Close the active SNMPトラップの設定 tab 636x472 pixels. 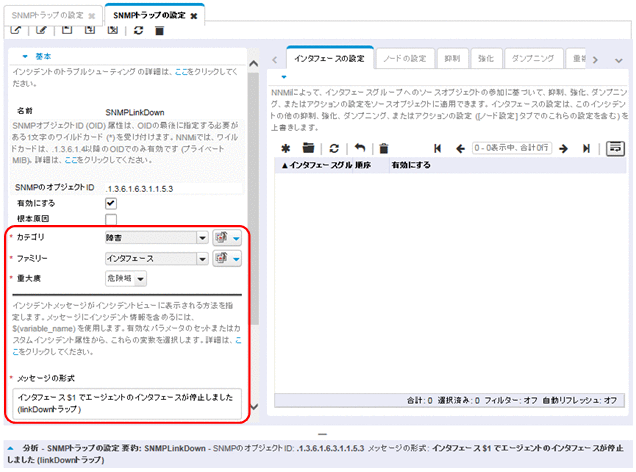pos(194,16)
